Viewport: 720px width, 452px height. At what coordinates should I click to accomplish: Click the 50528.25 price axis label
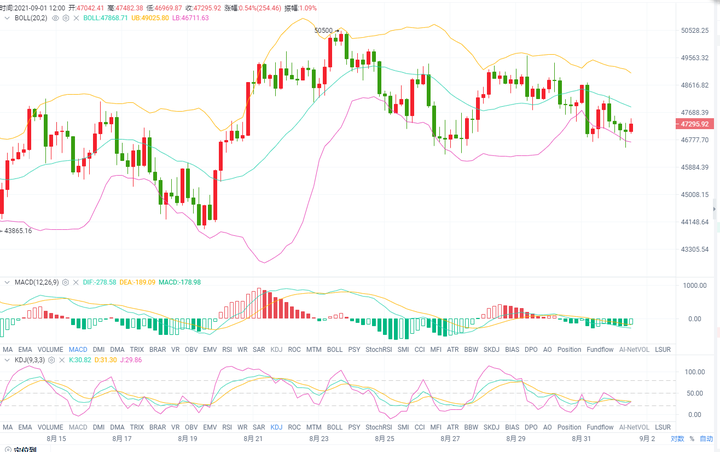tap(695, 30)
